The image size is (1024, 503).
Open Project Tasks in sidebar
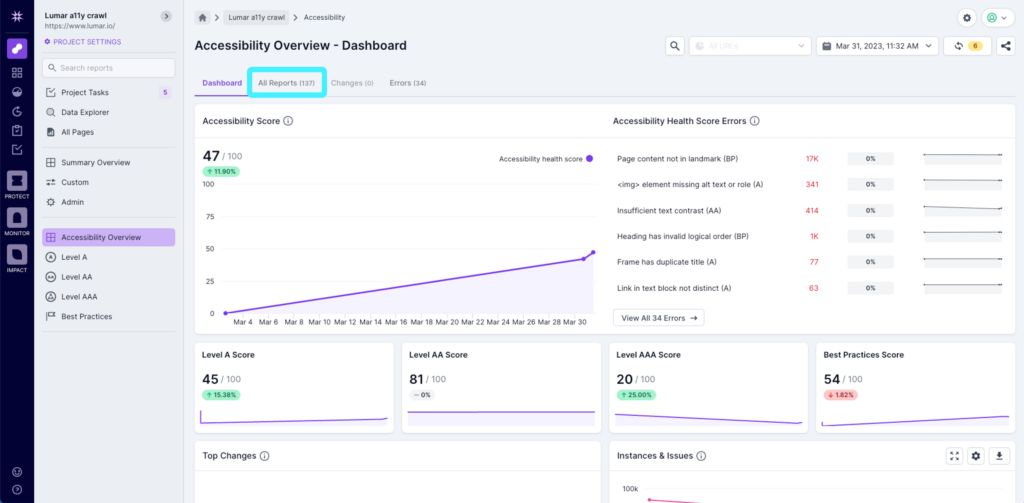pos(108,92)
